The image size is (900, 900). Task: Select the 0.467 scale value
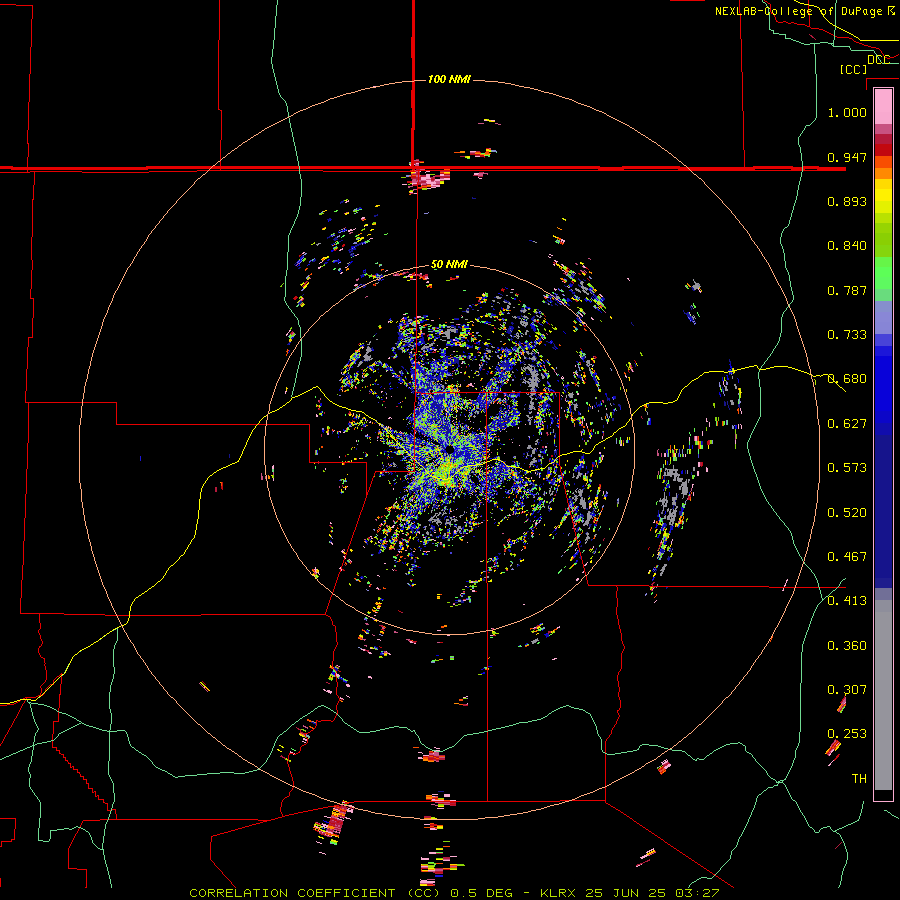(847, 557)
